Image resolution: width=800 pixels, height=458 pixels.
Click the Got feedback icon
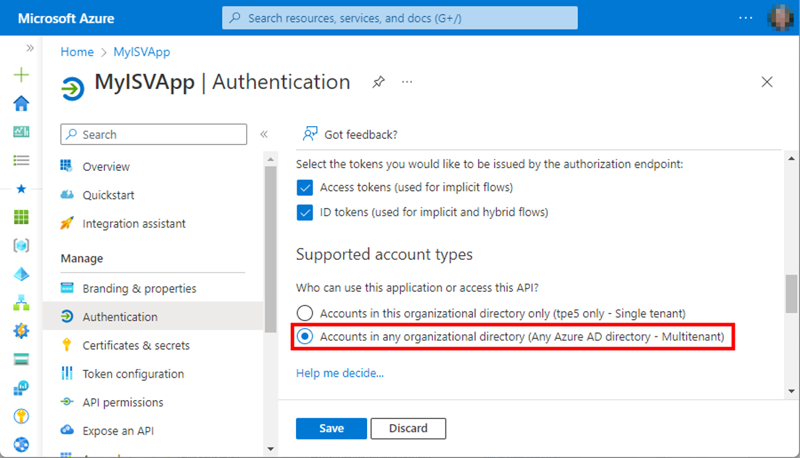pyautogui.click(x=310, y=134)
